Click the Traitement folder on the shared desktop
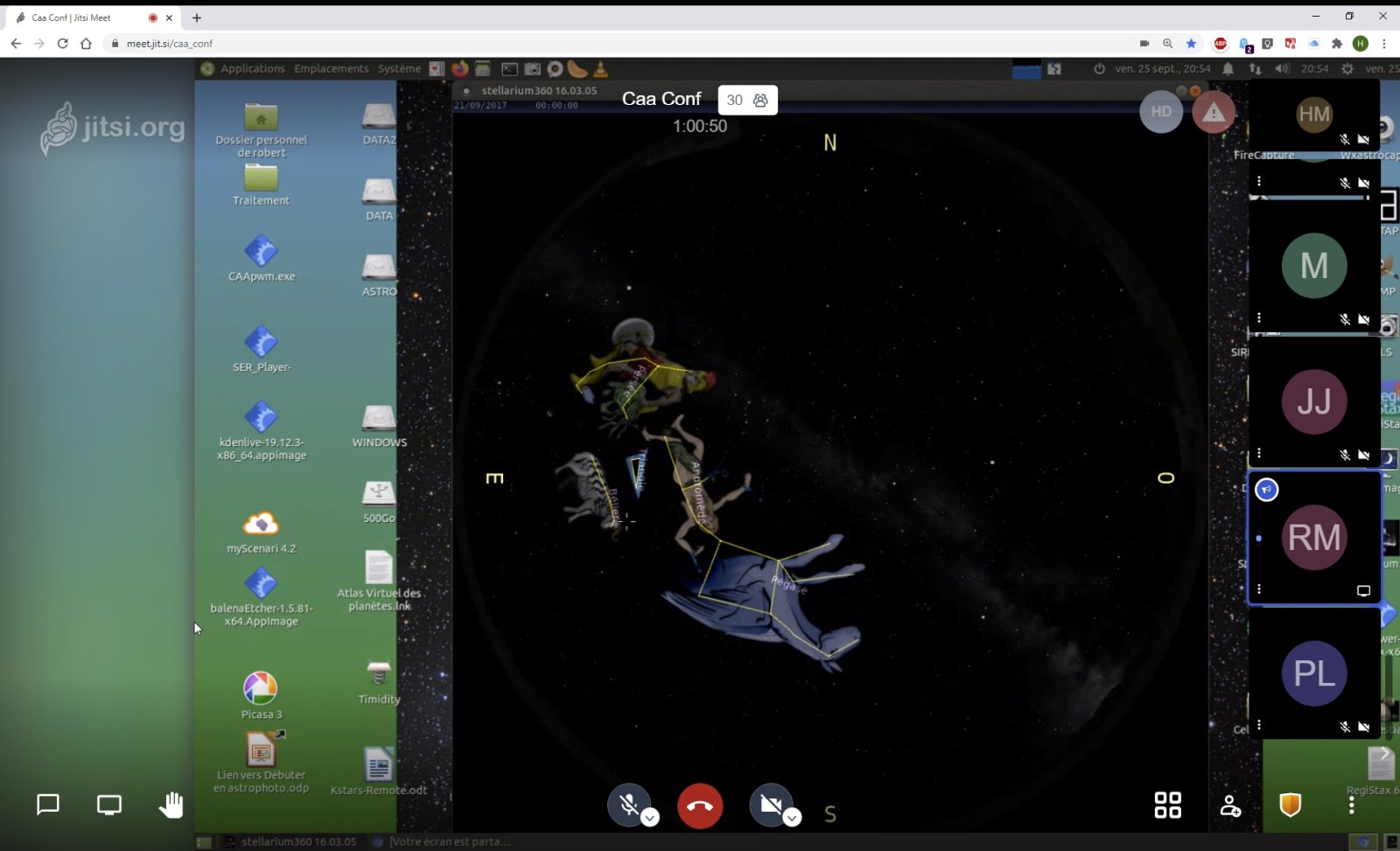 click(261, 185)
